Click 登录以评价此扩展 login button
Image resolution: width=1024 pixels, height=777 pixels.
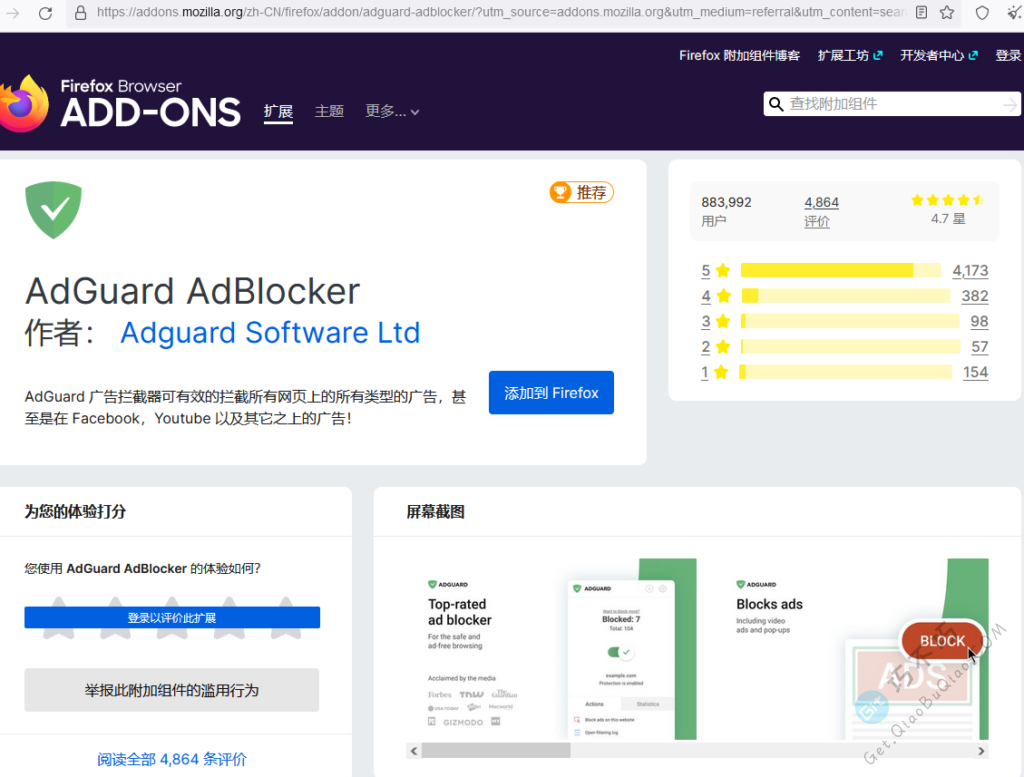172,618
